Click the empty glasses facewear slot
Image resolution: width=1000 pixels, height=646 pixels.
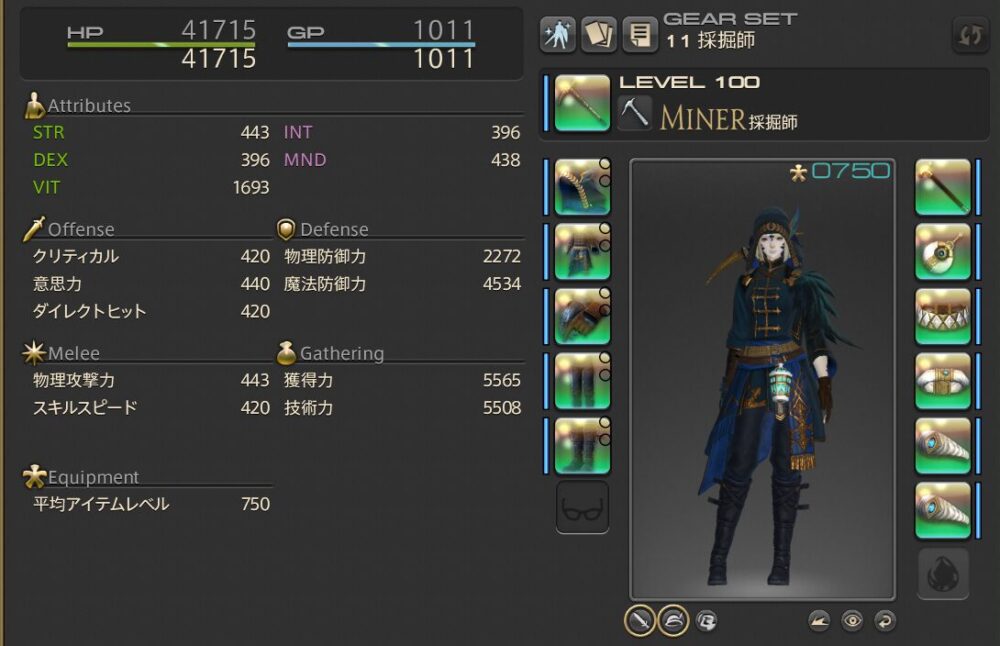pyautogui.click(x=582, y=508)
